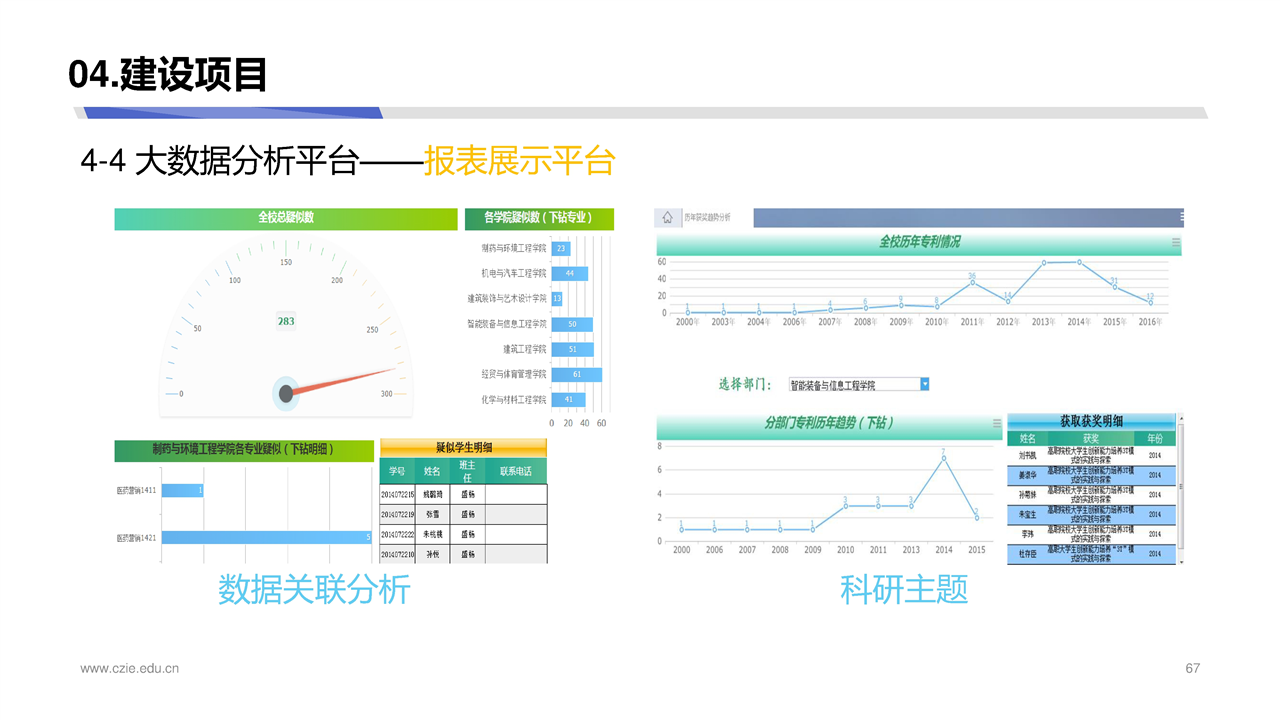Select student row 2014072219 in table
The image size is (1280, 720).
pos(397,514)
